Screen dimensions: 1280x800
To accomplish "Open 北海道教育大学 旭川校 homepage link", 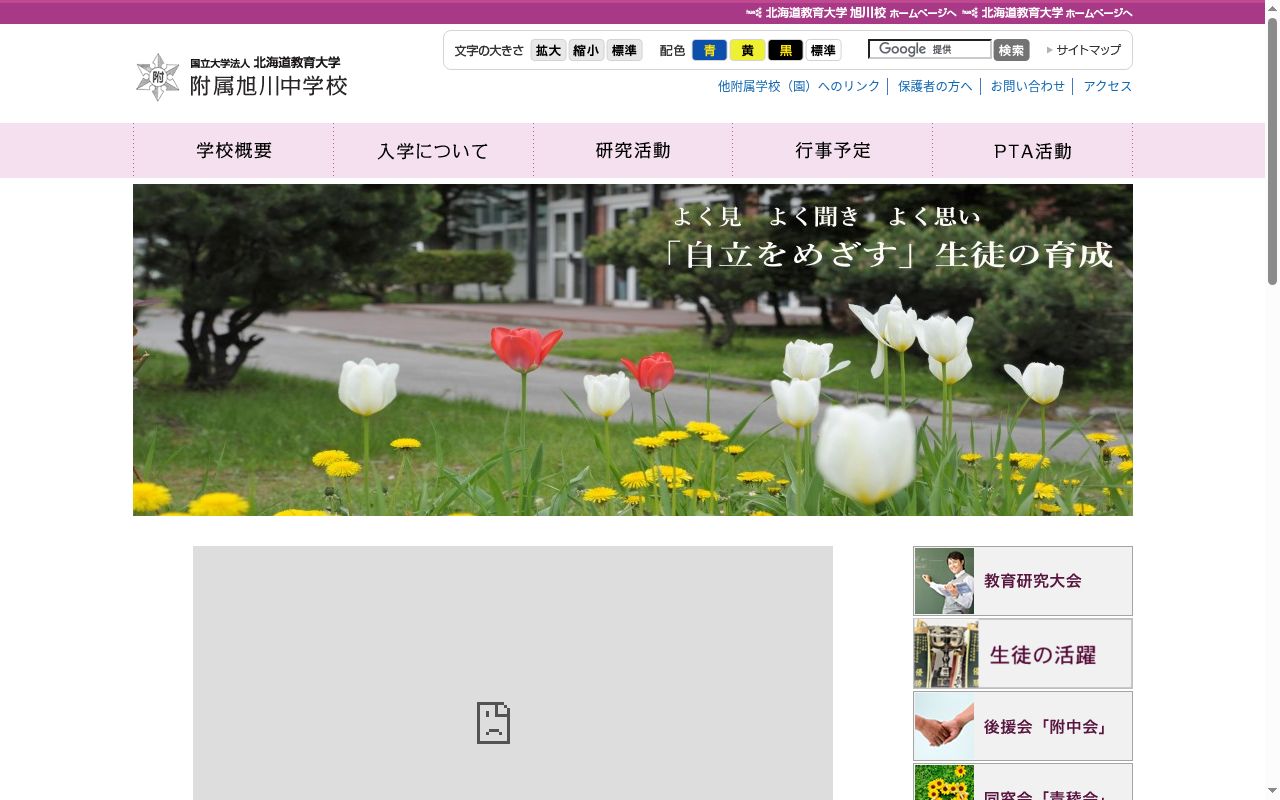I will 851,13.
